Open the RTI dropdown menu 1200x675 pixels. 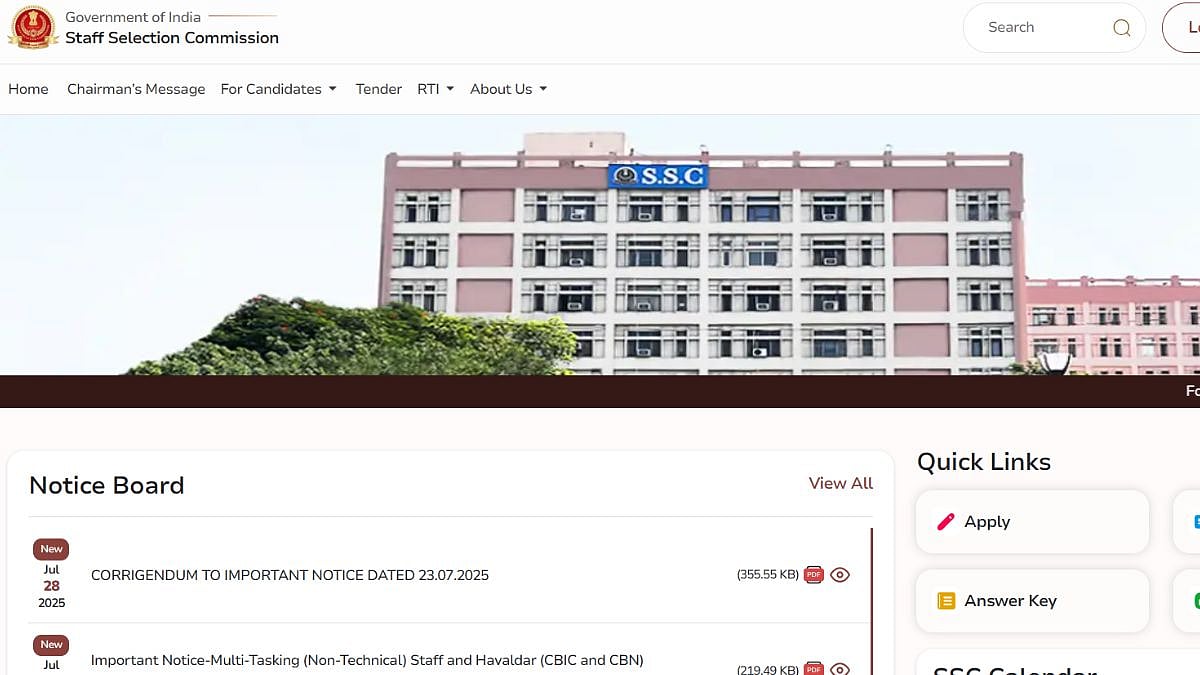pos(435,89)
